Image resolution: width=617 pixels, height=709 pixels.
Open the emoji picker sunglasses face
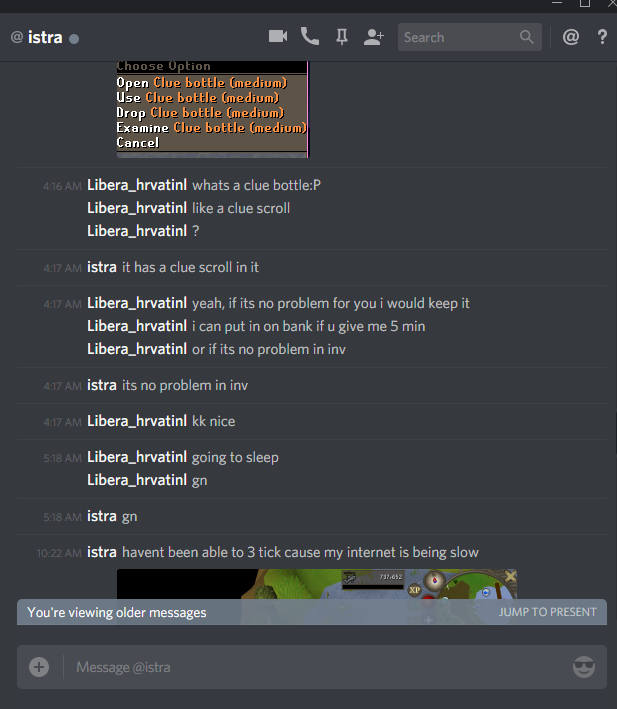click(584, 667)
